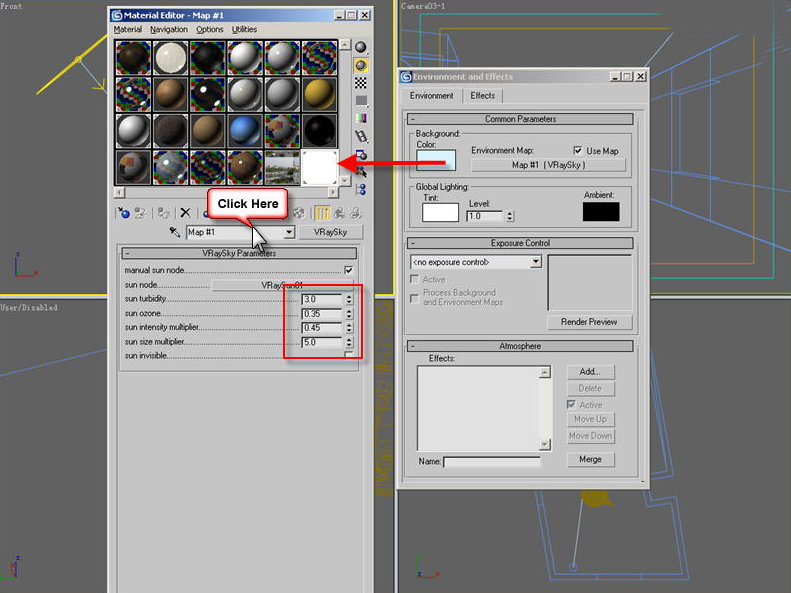The width and height of the screenshot is (791, 593).
Task: Click the Make Preview filmstrip icon
Action: tap(361, 136)
